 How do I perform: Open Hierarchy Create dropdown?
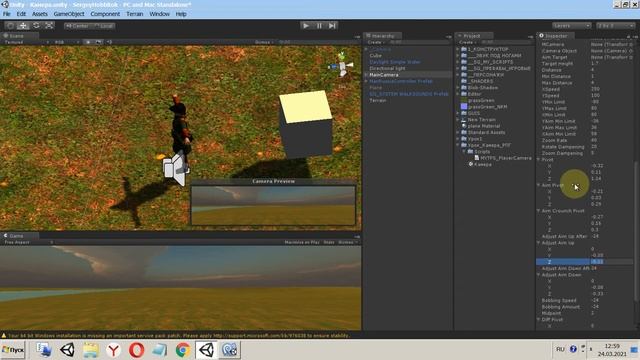coord(376,42)
